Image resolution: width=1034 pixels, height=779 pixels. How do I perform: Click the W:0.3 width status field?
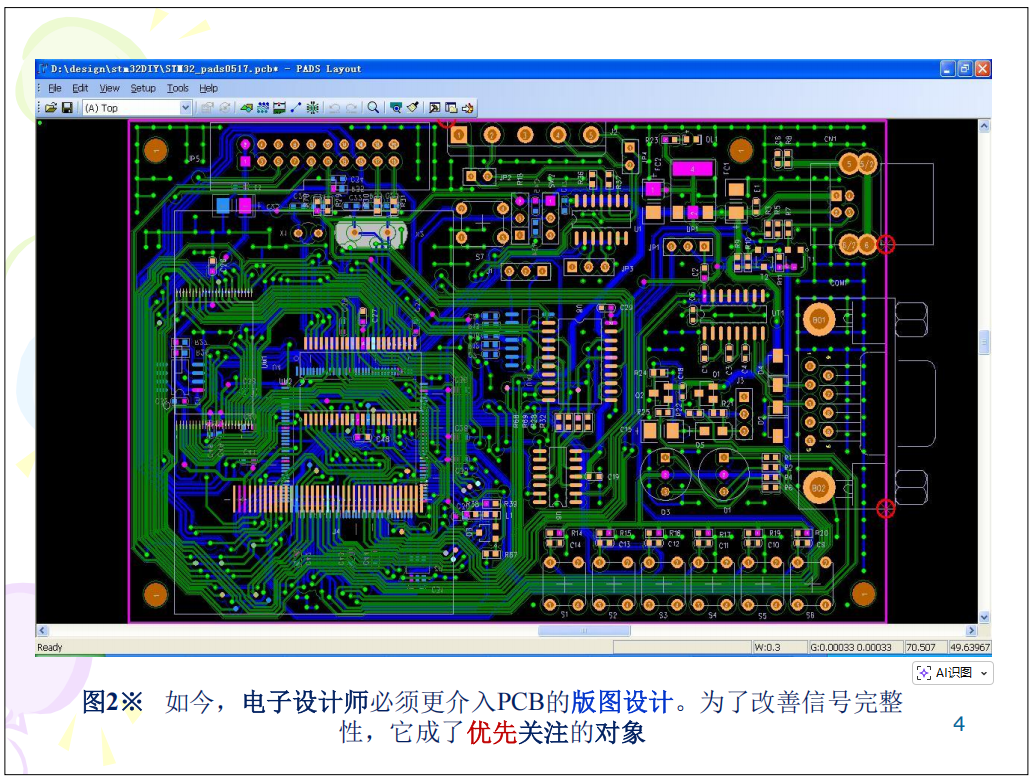pos(779,647)
